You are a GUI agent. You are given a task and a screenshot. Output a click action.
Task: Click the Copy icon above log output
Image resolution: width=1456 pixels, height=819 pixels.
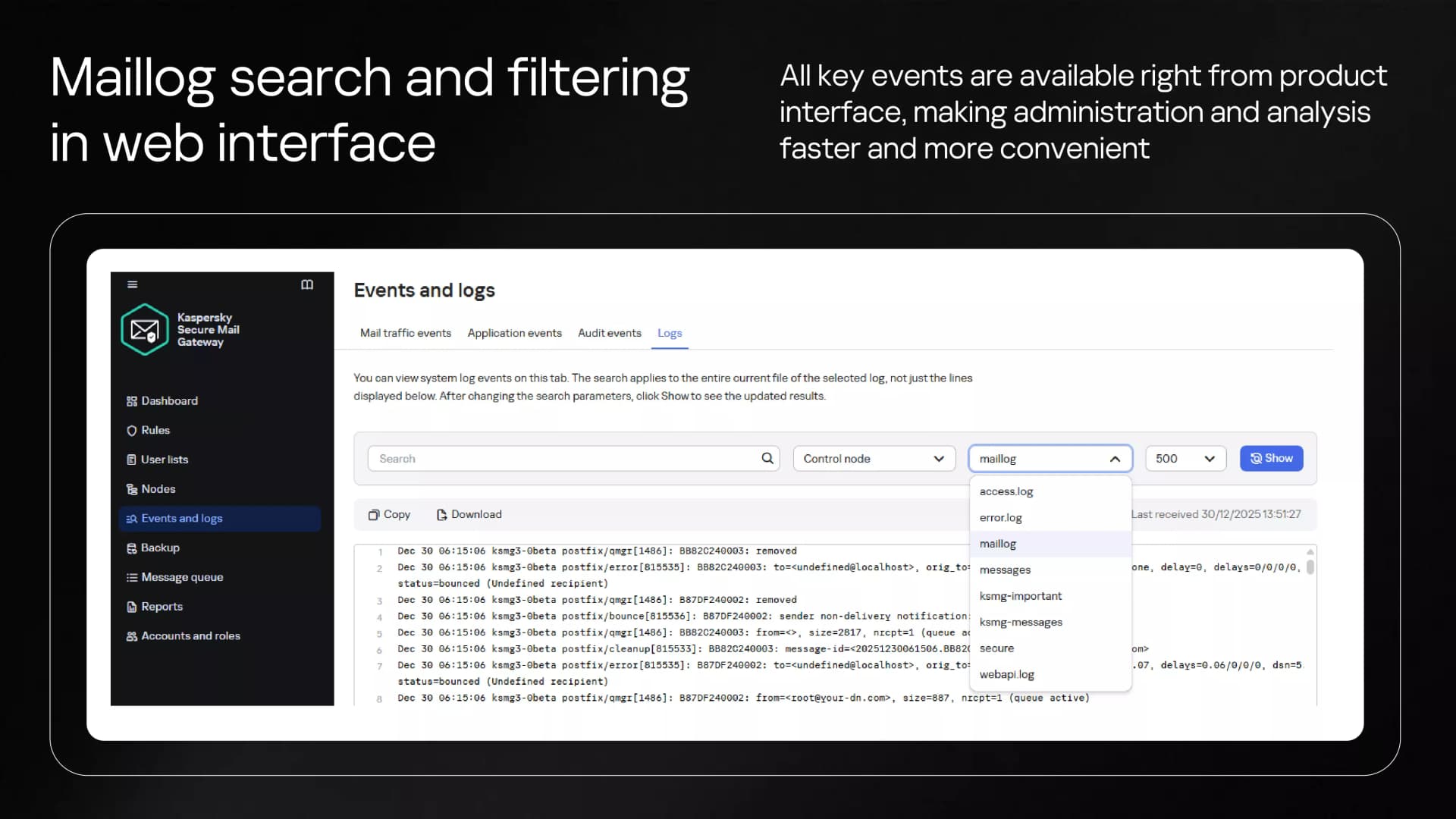374,515
